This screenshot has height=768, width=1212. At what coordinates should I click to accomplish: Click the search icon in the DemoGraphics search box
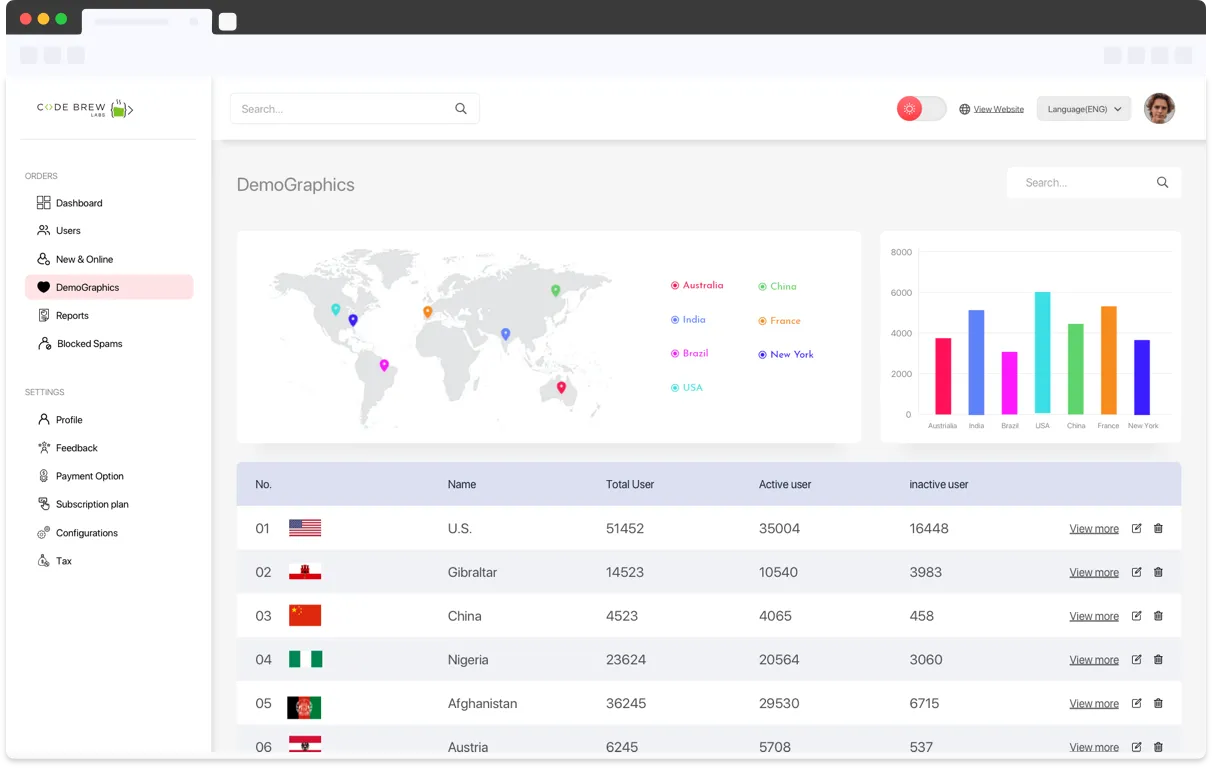point(1162,183)
